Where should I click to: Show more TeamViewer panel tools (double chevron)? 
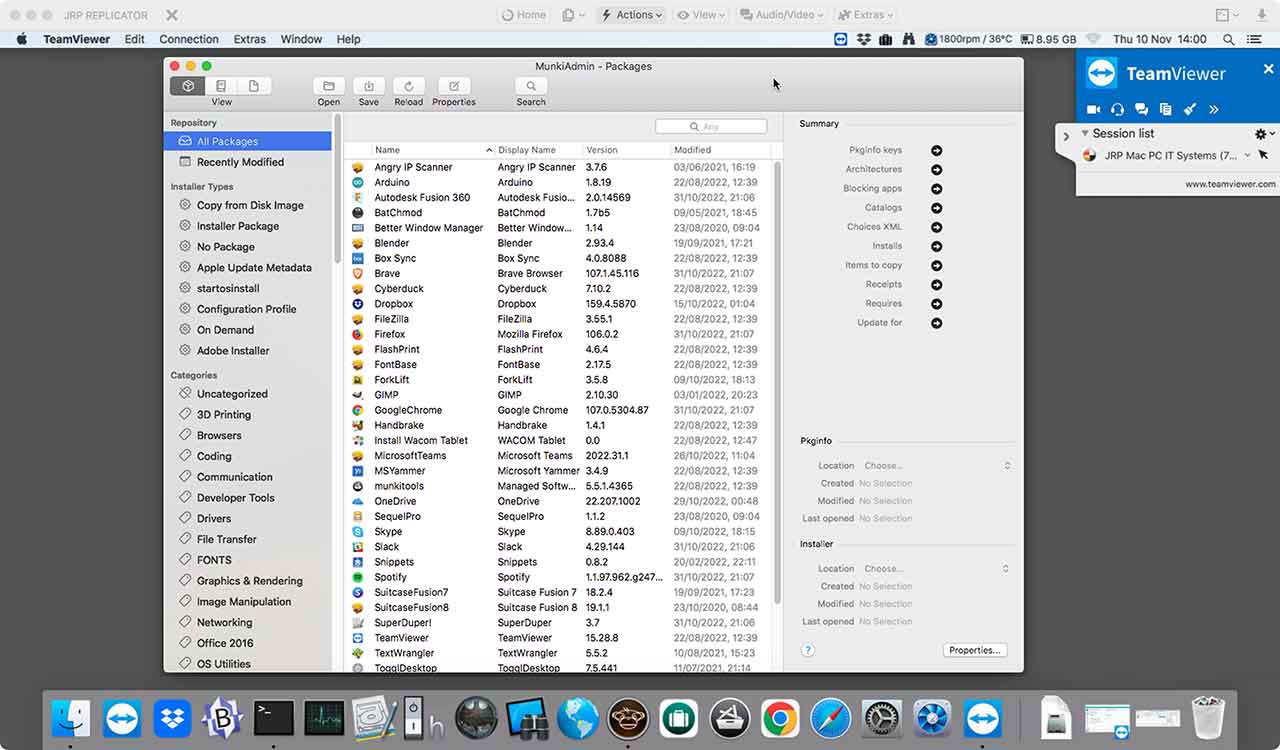[x=1214, y=109]
